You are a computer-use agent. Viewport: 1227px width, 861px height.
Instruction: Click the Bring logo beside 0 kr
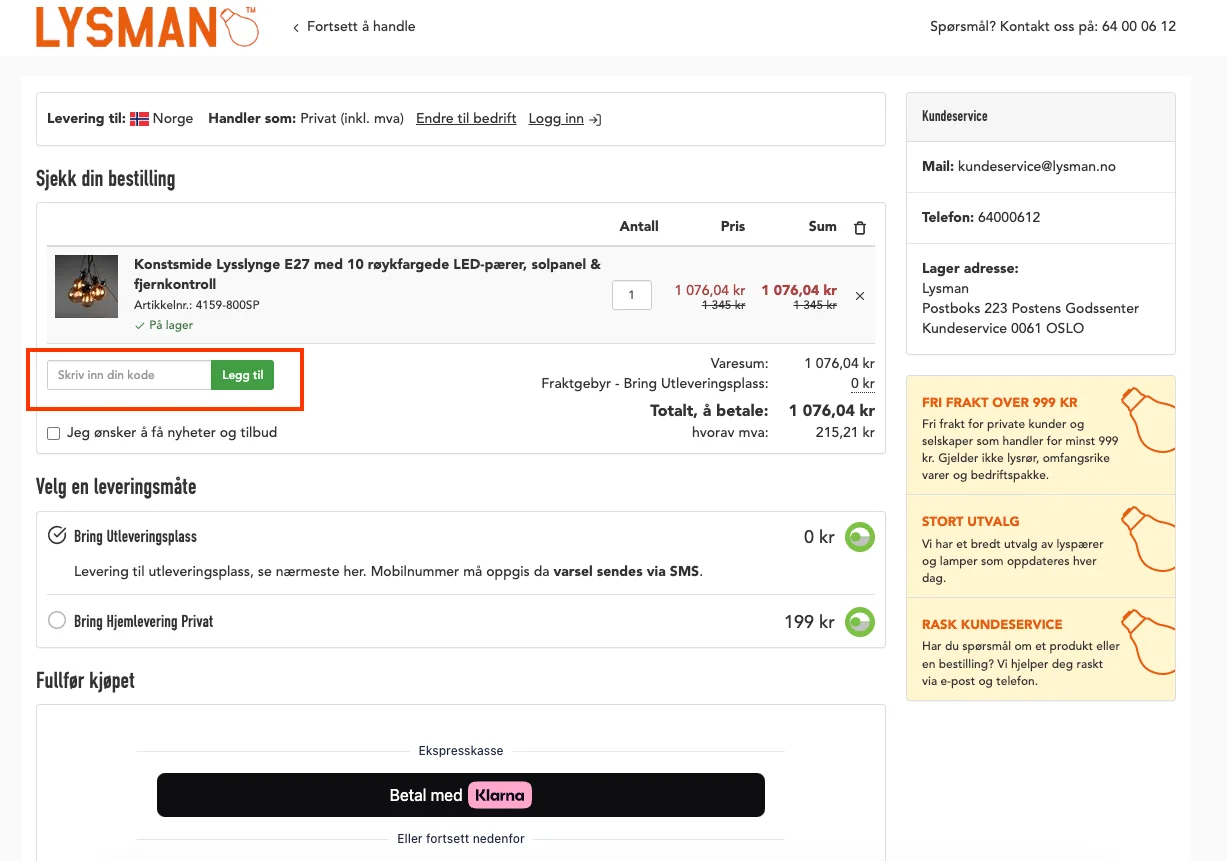click(860, 537)
